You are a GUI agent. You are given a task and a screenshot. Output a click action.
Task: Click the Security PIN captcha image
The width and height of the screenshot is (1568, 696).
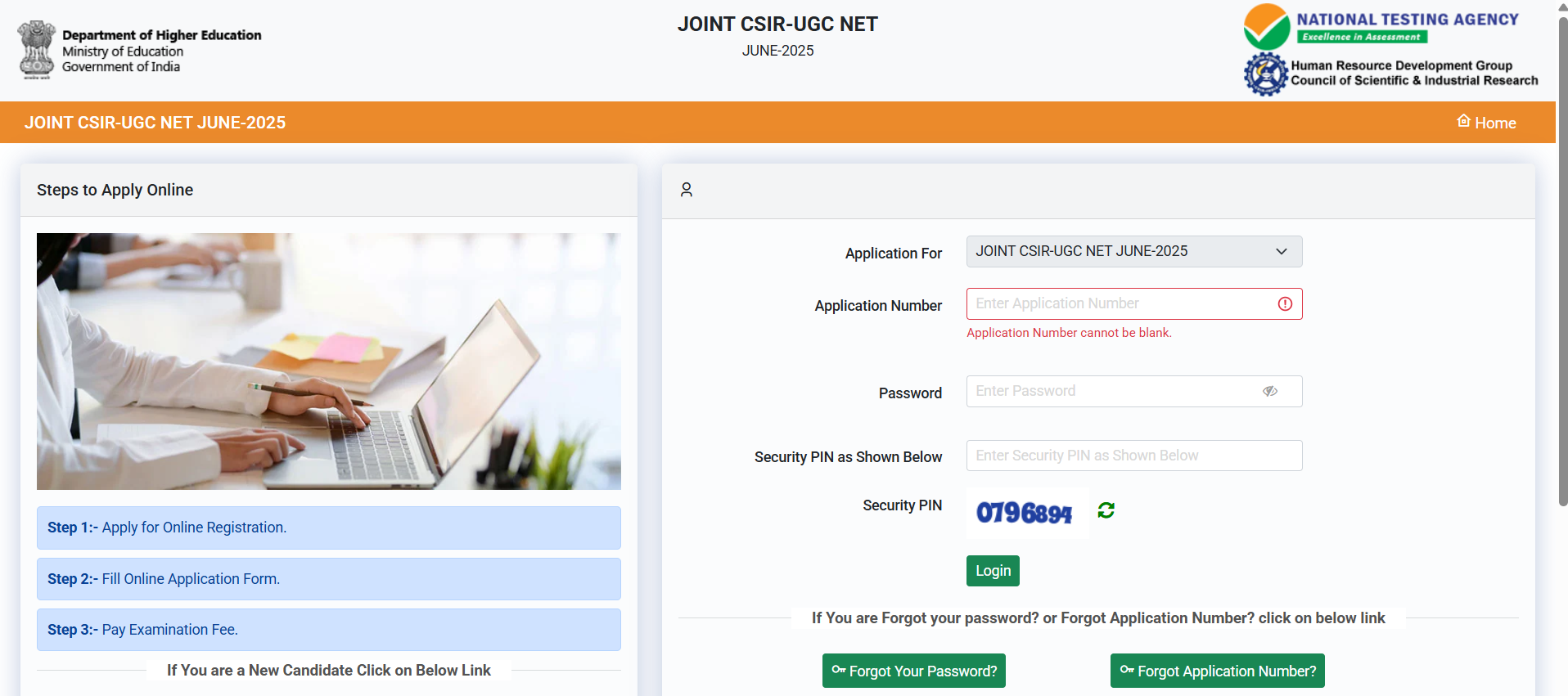pos(1028,513)
